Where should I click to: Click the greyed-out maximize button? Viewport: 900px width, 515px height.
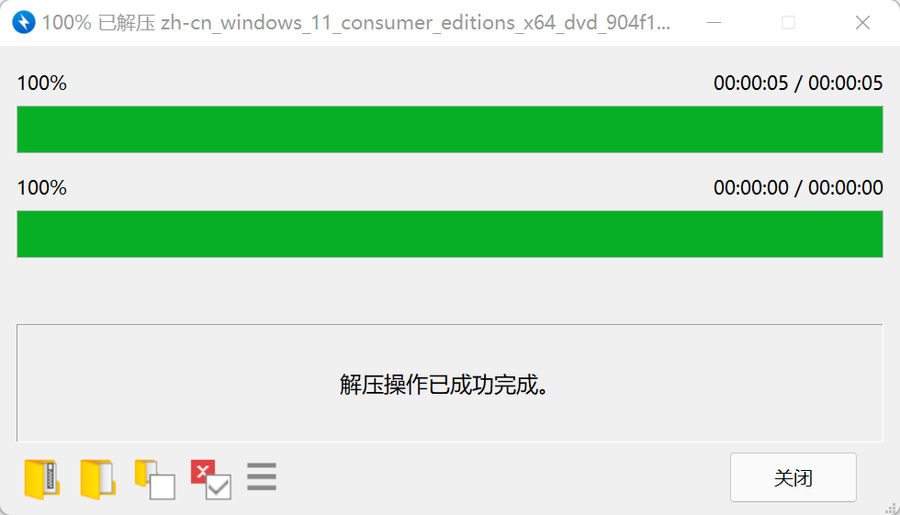(789, 23)
